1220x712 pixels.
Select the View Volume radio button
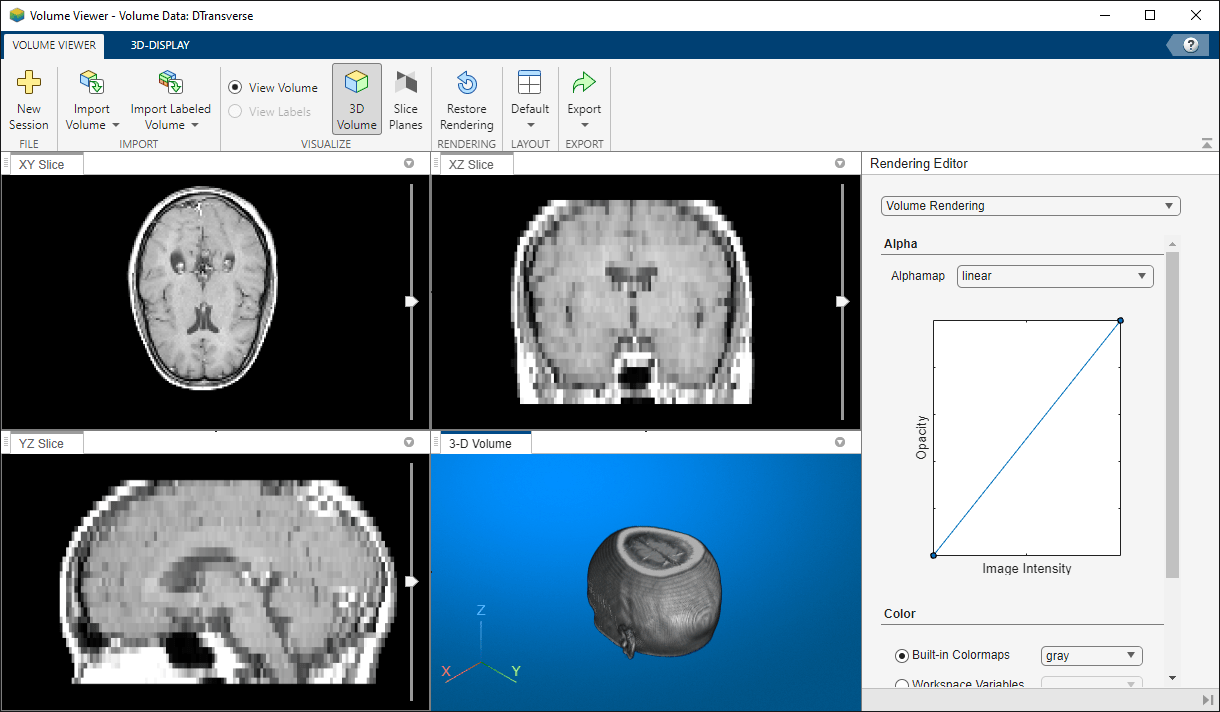(234, 87)
